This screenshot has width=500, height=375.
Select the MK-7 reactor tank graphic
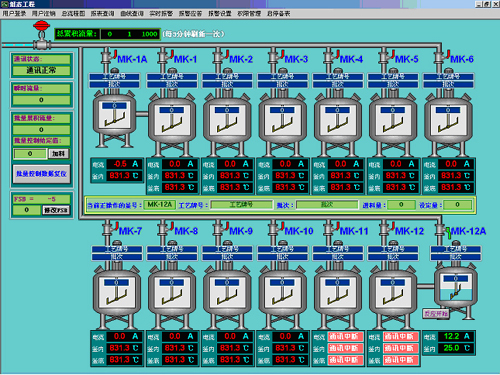point(117,296)
